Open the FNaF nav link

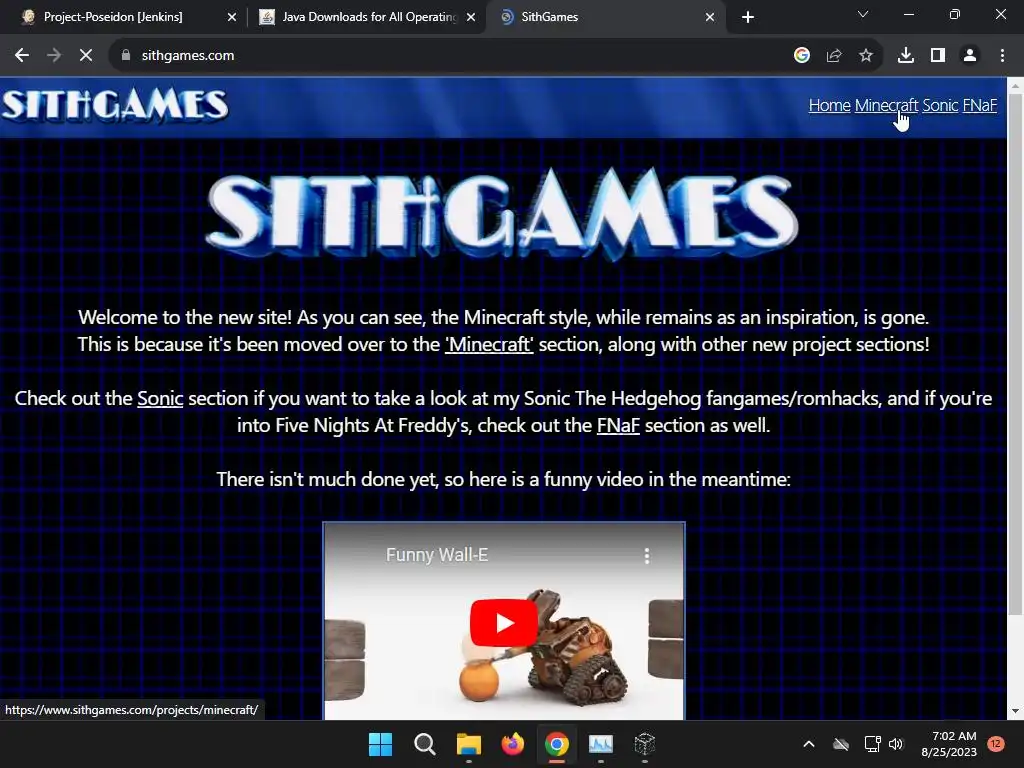[980, 105]
